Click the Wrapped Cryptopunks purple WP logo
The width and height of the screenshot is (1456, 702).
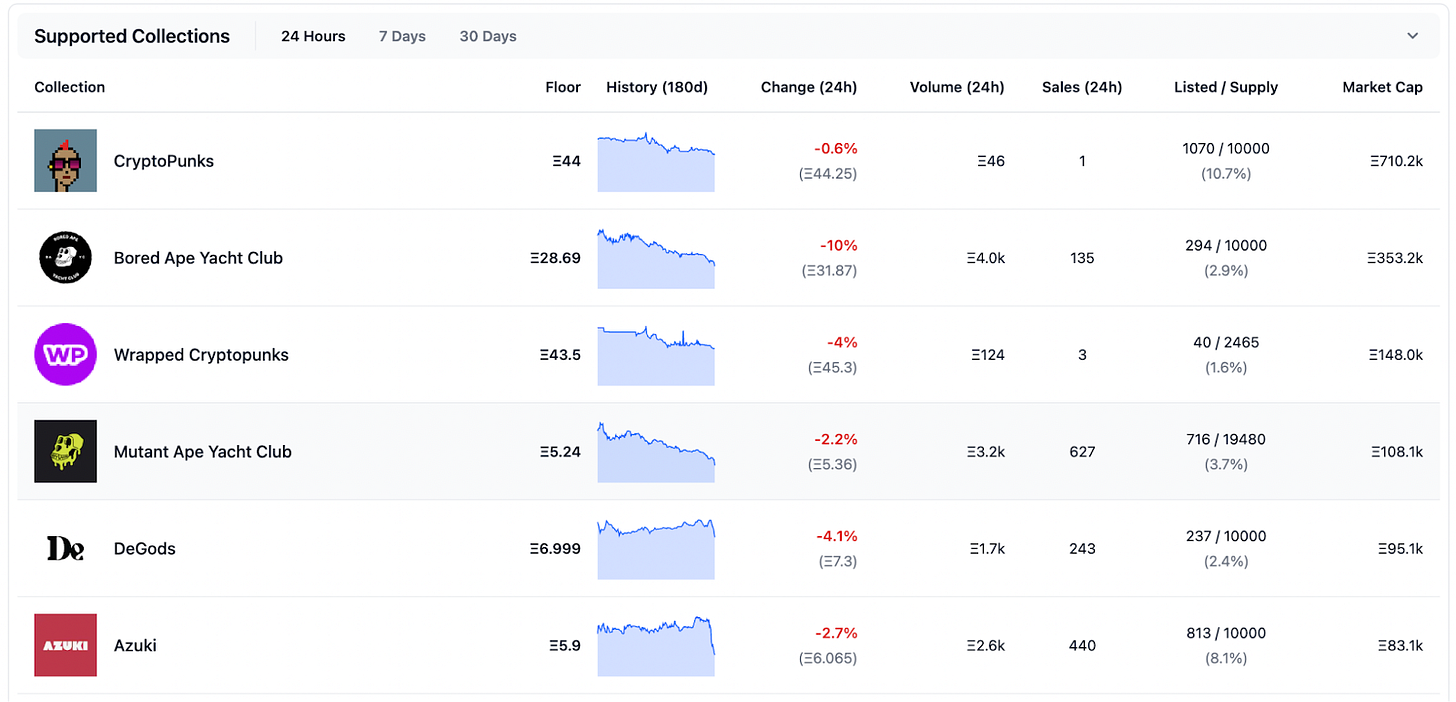tap(66, 354)
